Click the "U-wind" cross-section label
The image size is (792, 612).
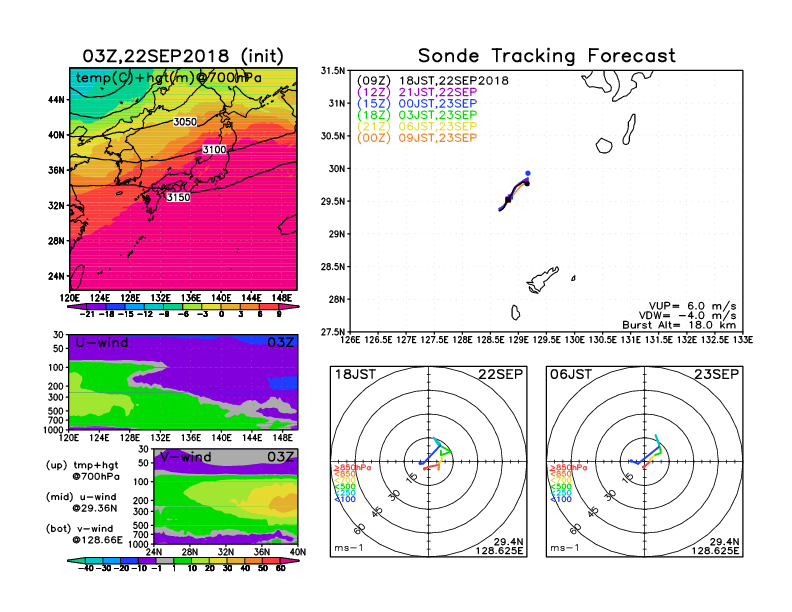click(x=102, y=342)
